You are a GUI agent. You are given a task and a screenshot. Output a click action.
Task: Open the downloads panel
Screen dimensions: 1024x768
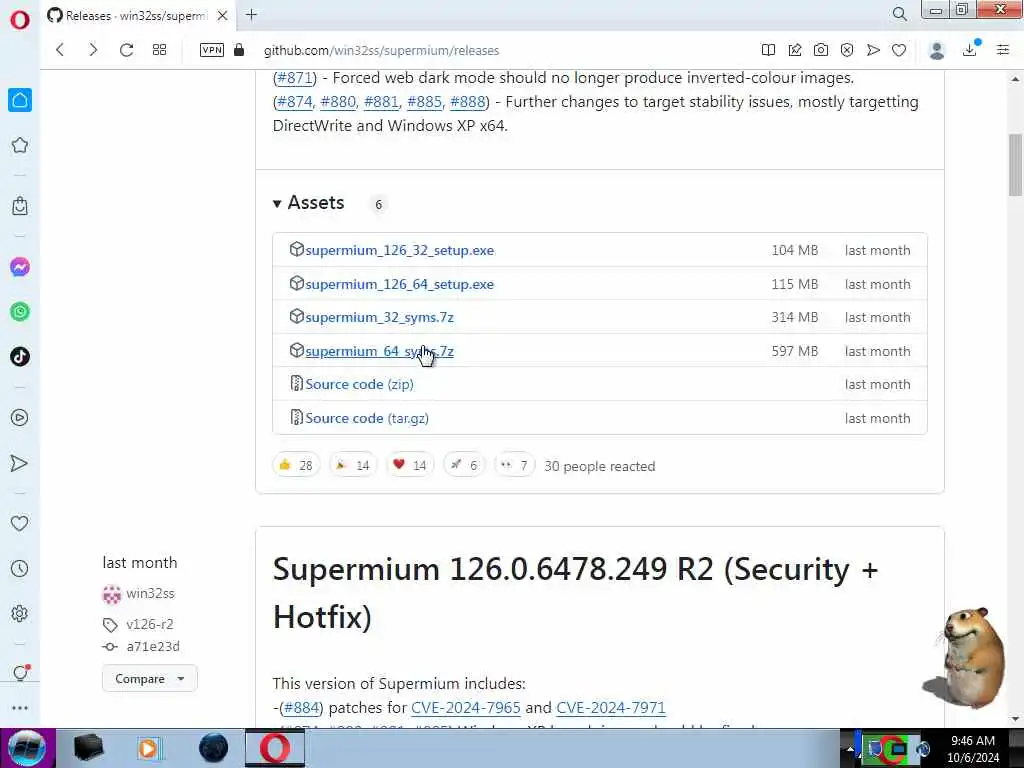tap(970, 50)
